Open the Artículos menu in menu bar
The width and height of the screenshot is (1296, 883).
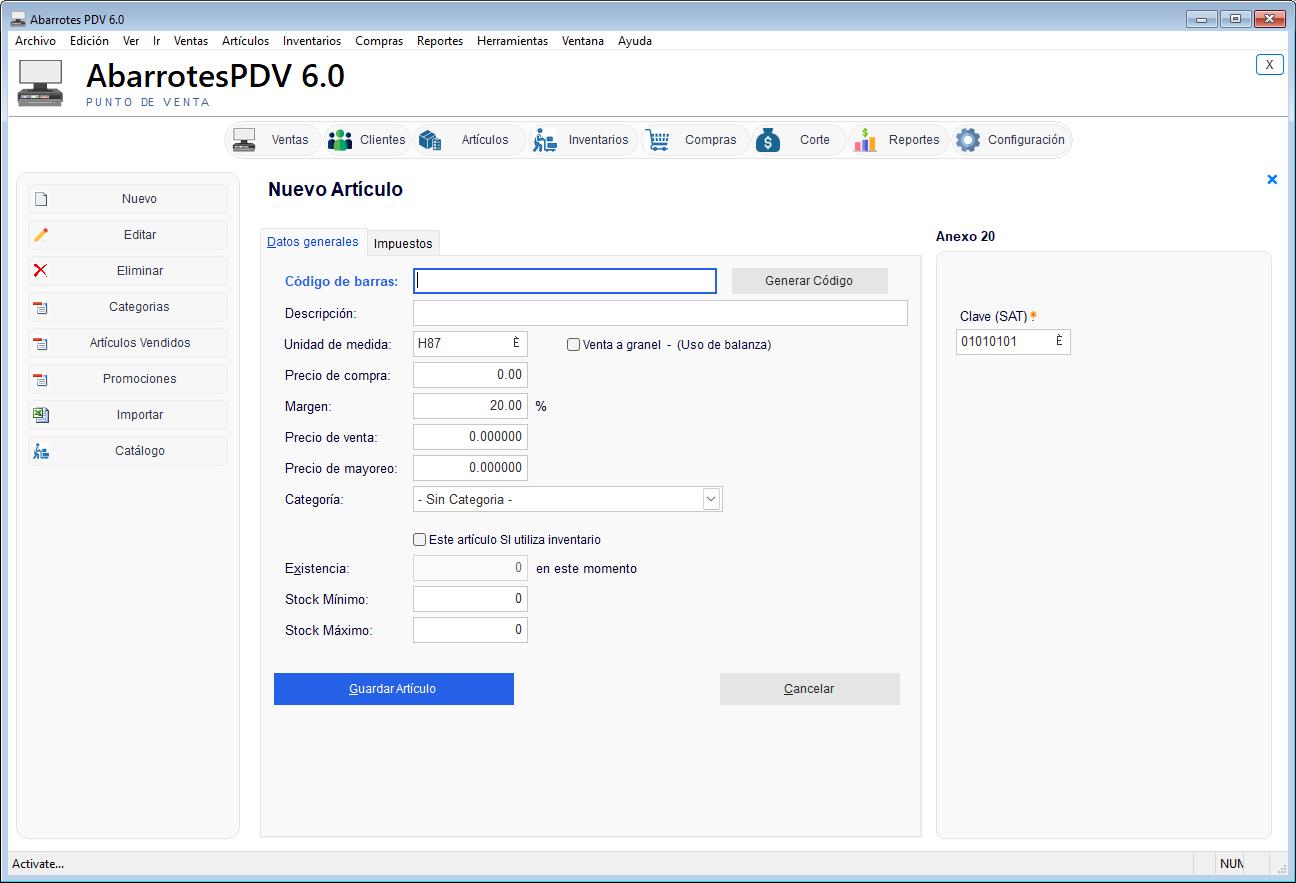[246, 41]
